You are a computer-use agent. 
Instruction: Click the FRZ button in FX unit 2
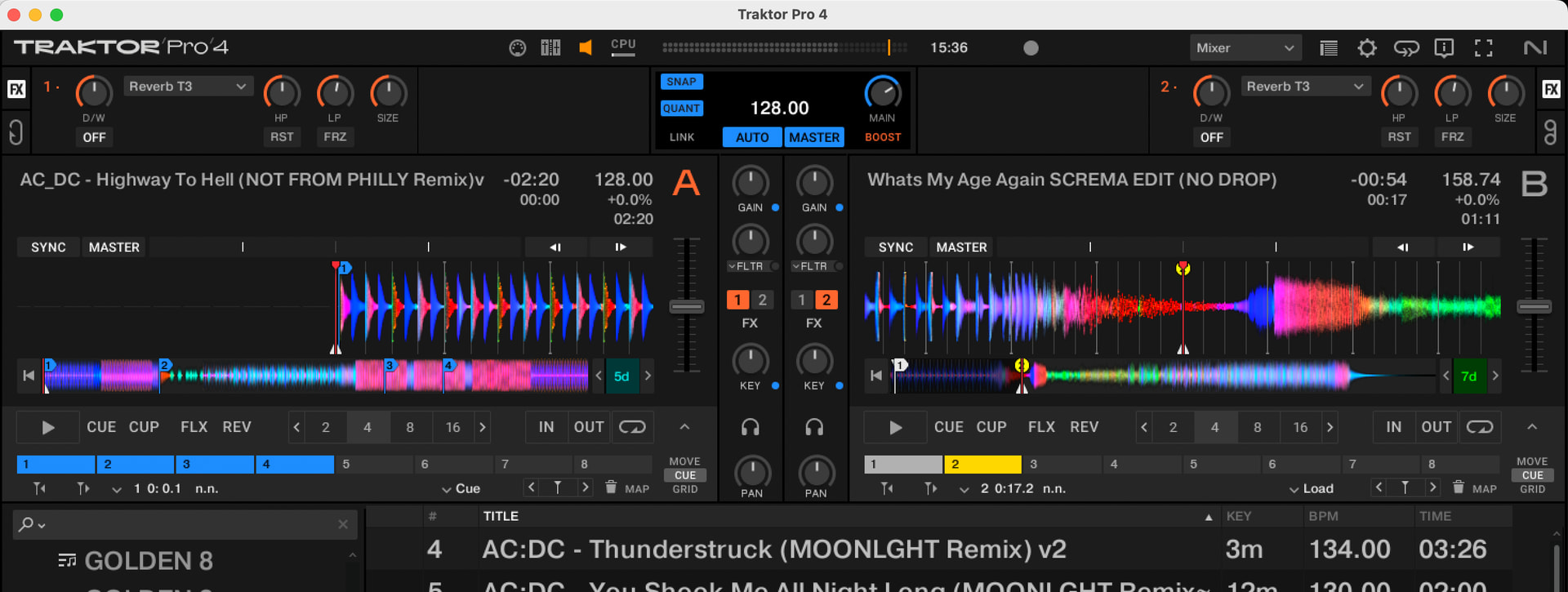pyautogui.click(x=1452, y=137)
